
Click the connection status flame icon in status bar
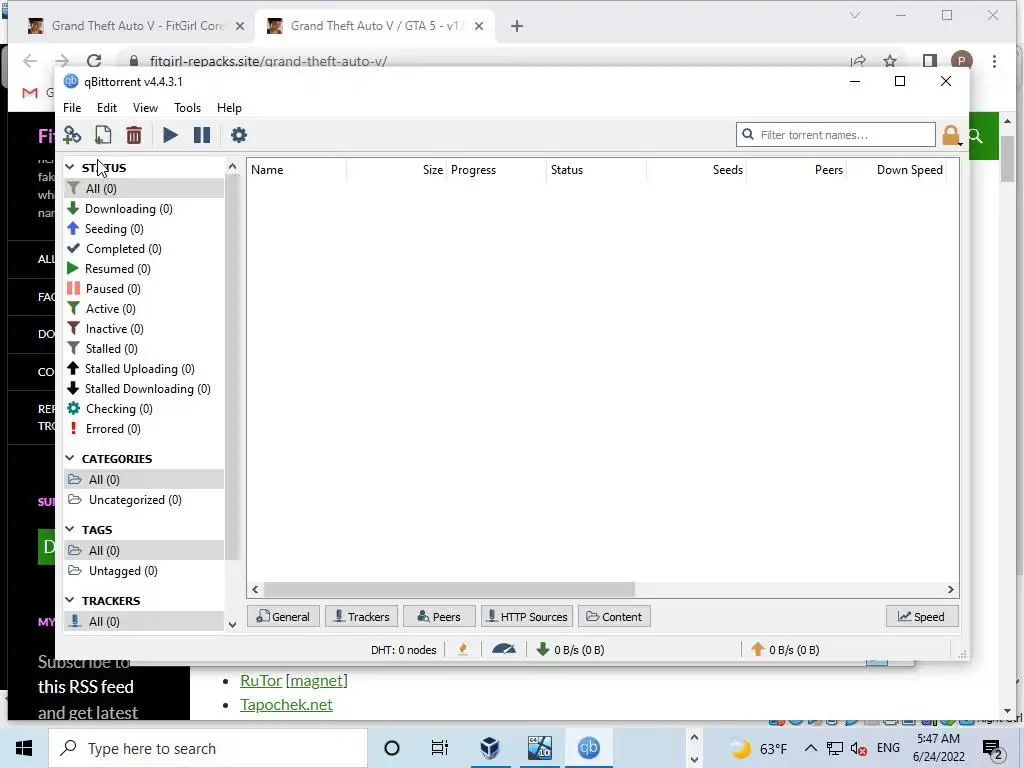[463, 649]
